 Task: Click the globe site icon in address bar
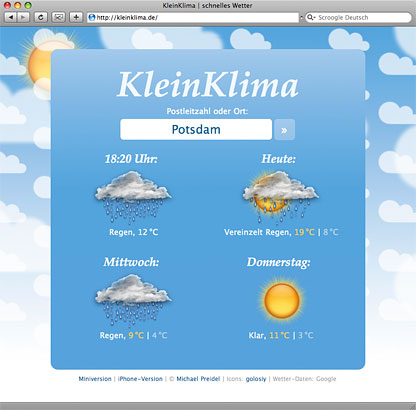[92, 17]
